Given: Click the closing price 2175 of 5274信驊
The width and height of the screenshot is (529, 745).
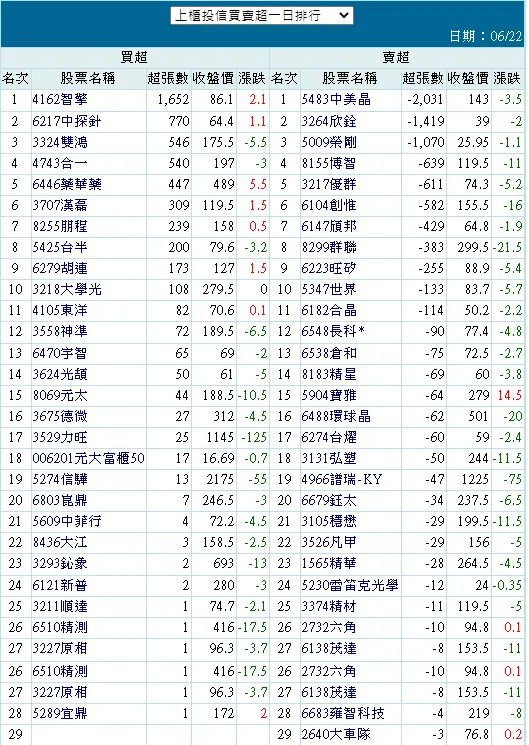Looking at the screenshot, I should [220, 479].
